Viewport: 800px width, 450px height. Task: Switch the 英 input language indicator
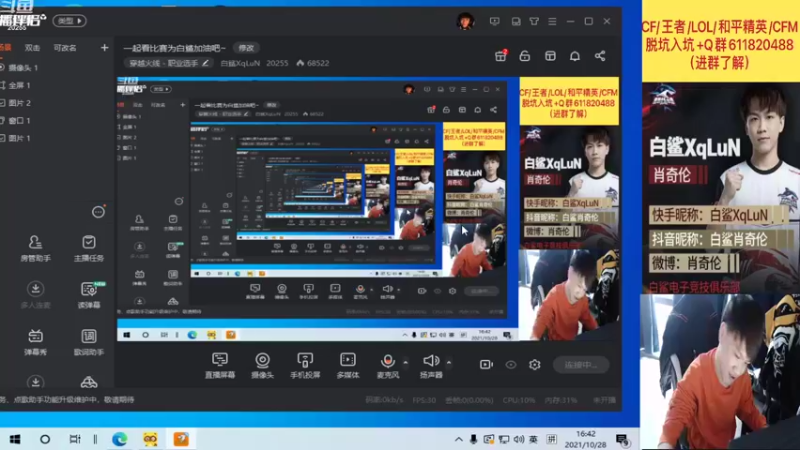(x=533, y=439)
